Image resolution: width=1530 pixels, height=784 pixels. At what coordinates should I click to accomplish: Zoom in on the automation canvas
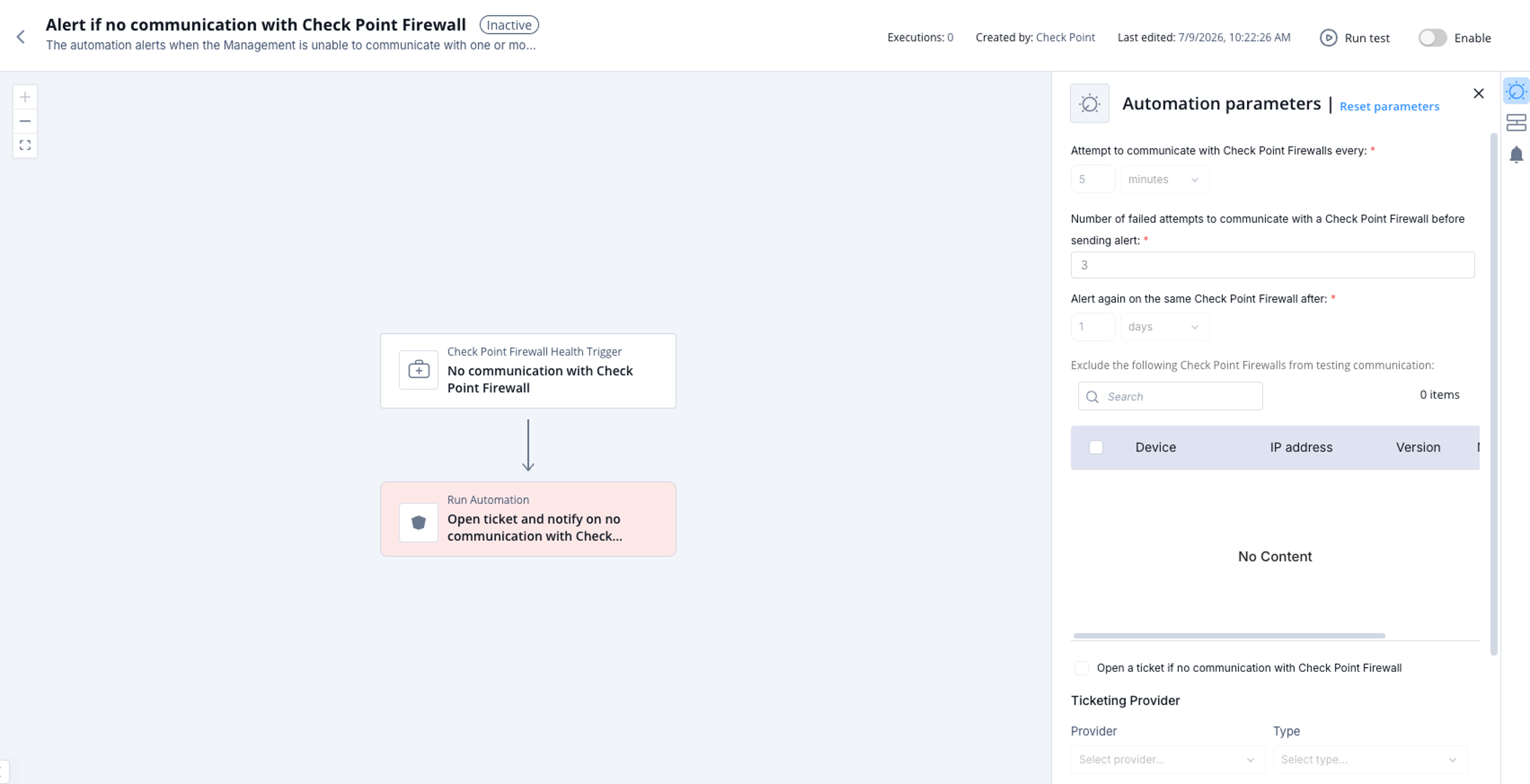[25, 97]
